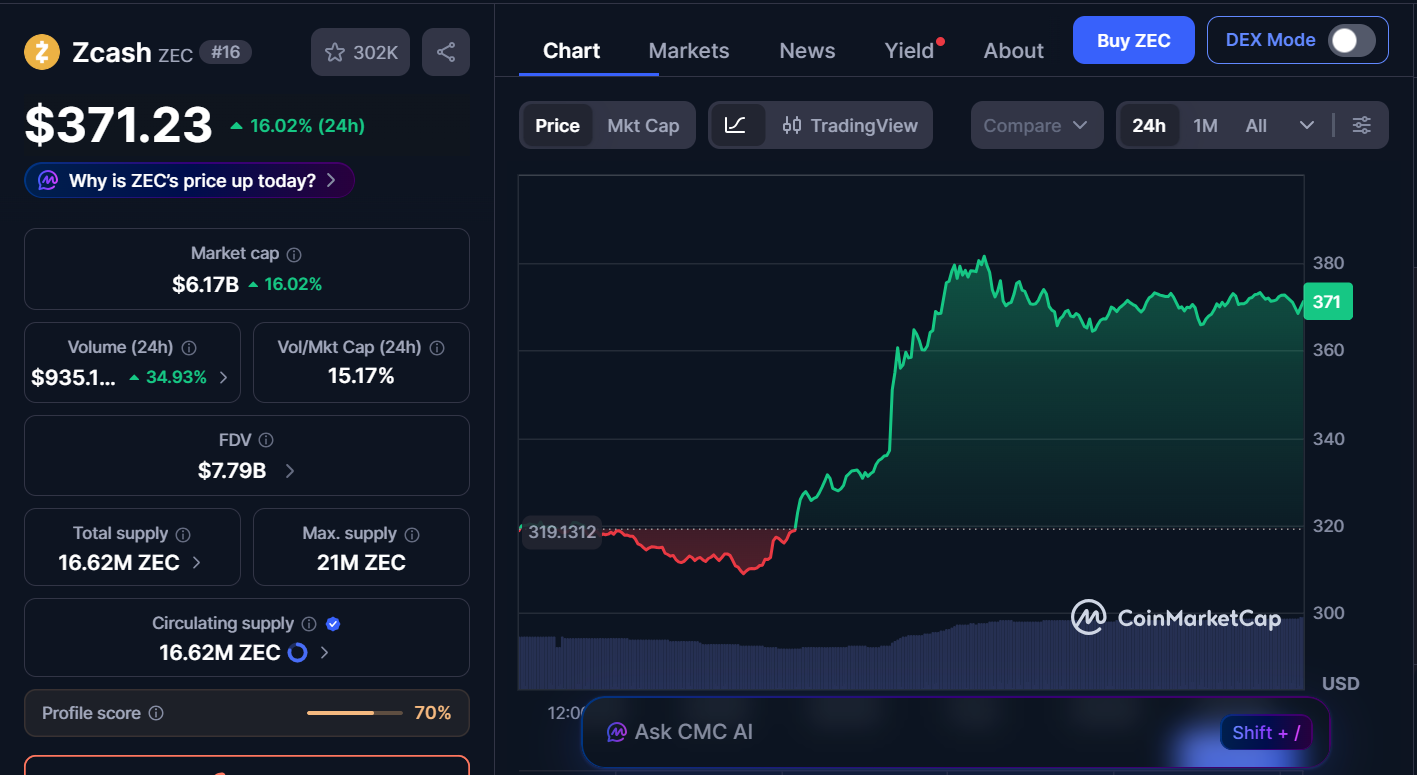1417x775 pixels.
Task: Click the refresh icon next to Circulating supply
Action: (x=296, y=652)
